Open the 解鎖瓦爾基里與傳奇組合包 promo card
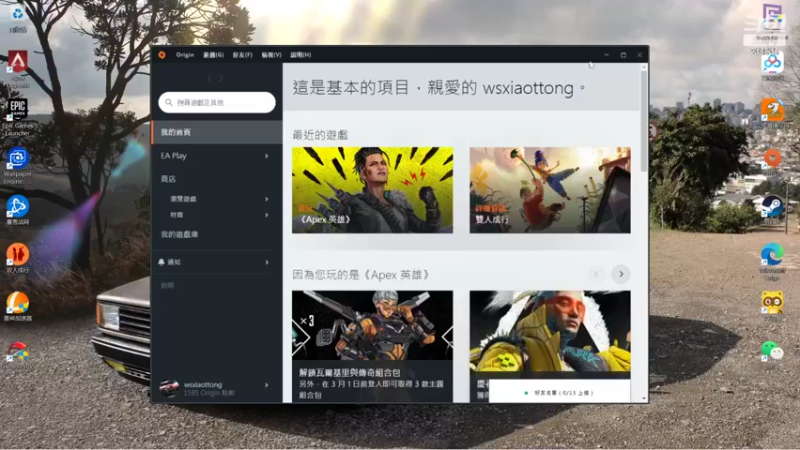This screenshot has width=800, height=450. coord(372,346)
